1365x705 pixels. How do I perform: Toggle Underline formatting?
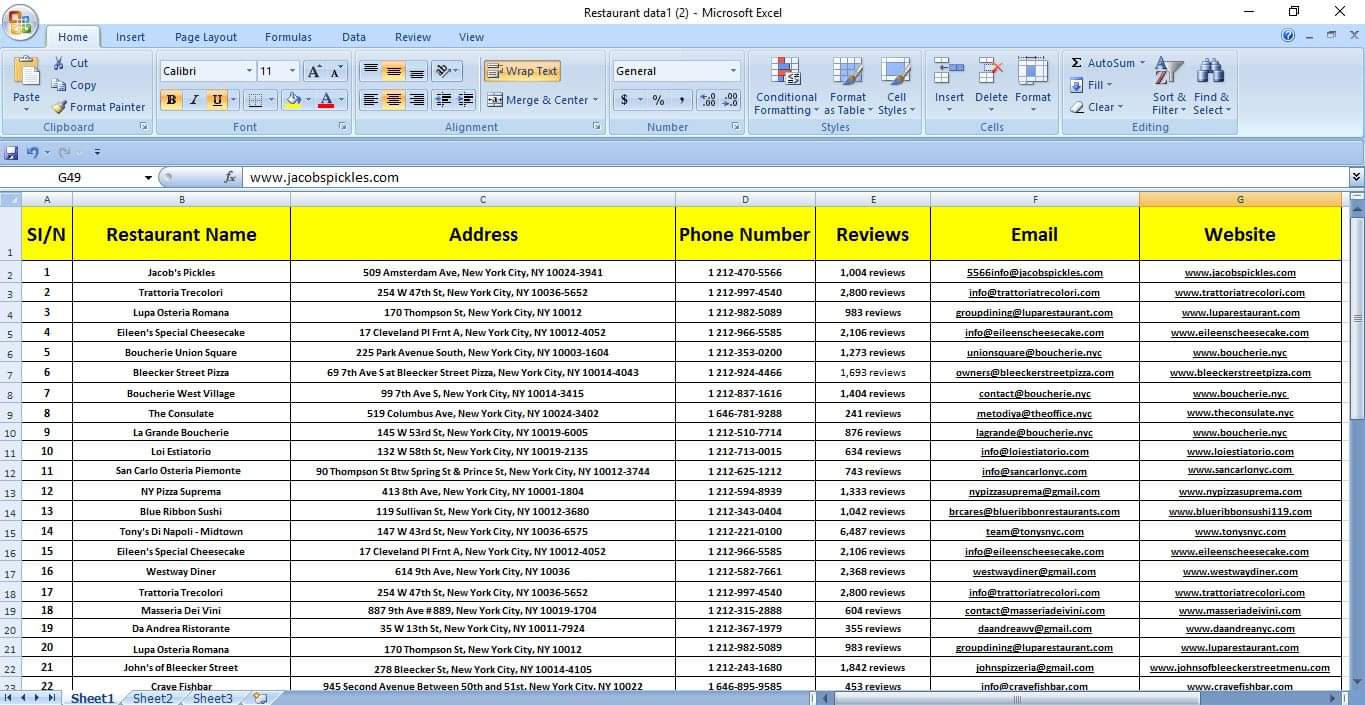[x=217, y=100]
